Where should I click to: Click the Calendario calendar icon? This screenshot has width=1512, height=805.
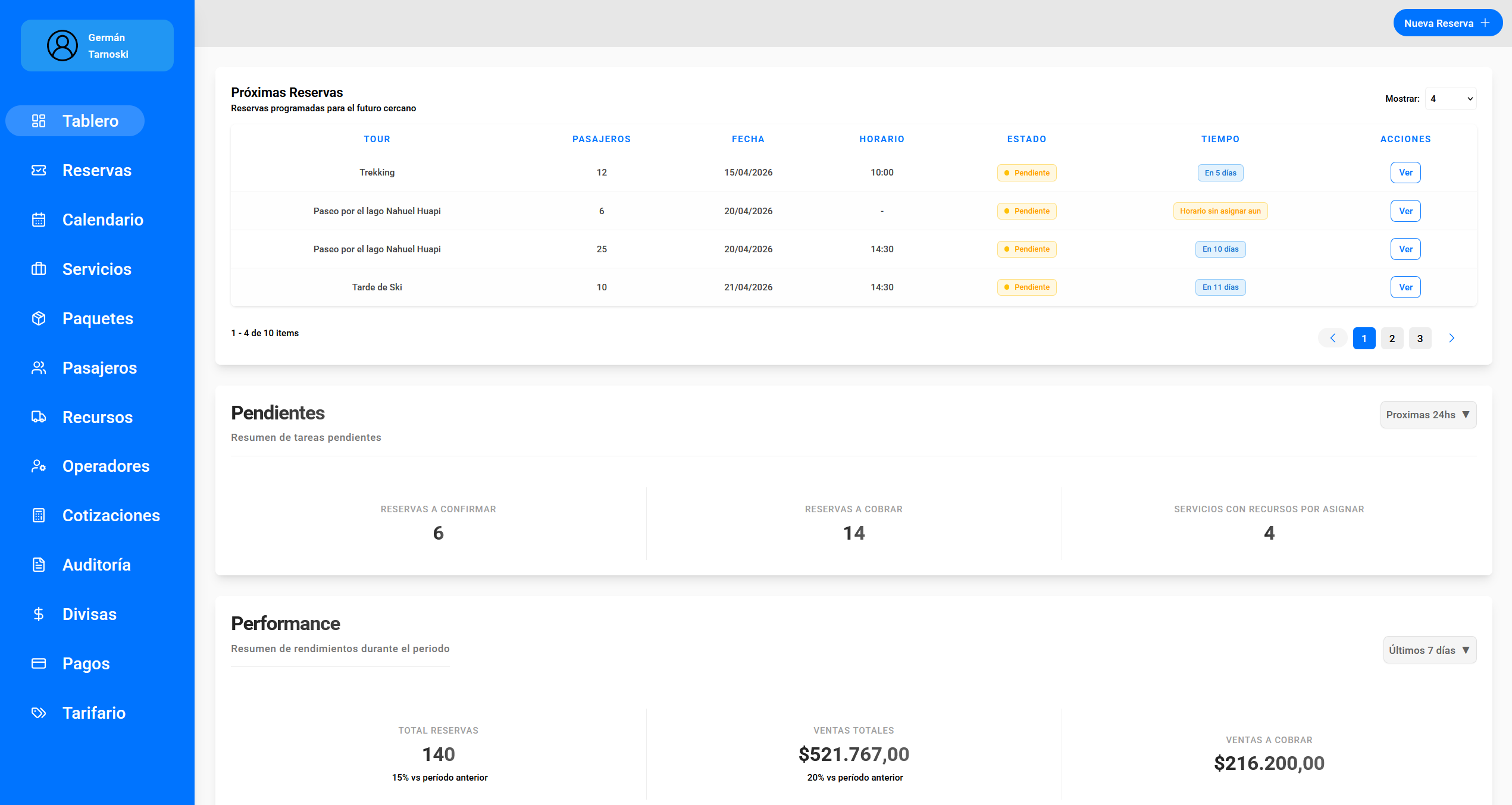click(x=39, y=220)
